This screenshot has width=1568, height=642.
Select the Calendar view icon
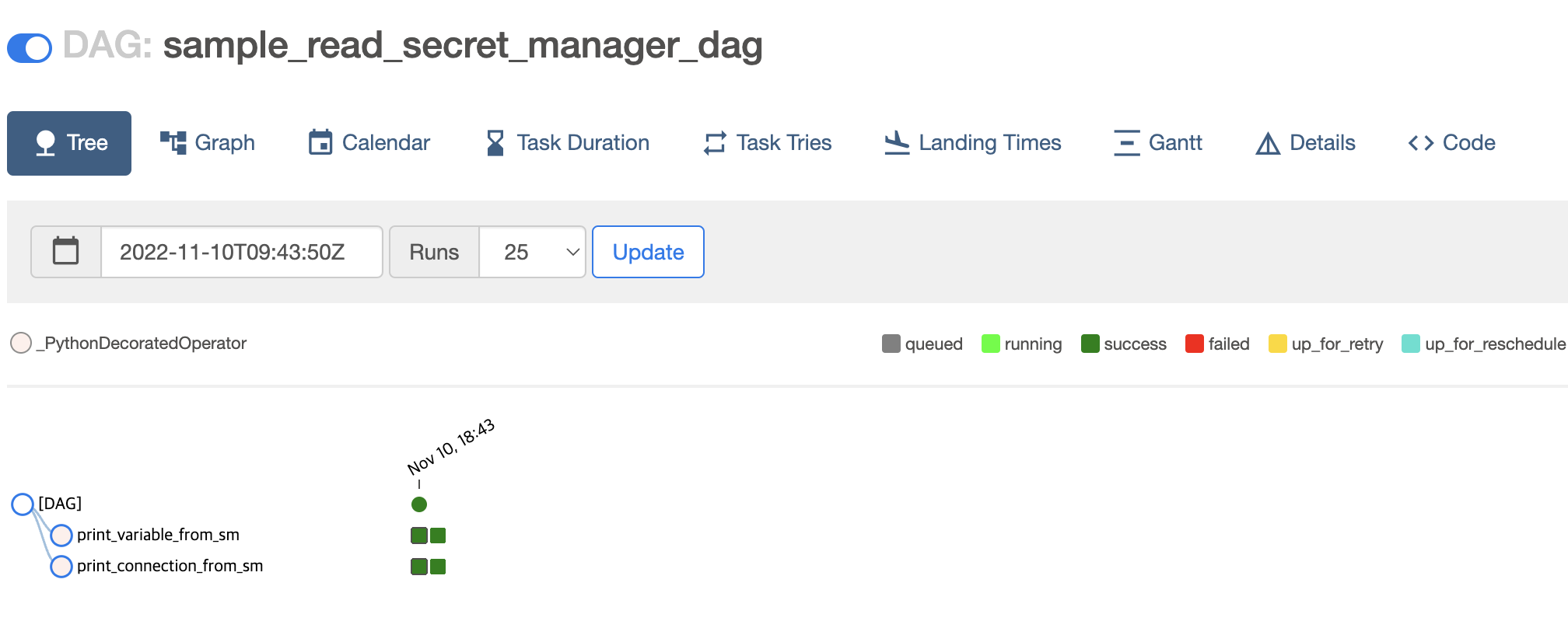(x=321, y=141)
